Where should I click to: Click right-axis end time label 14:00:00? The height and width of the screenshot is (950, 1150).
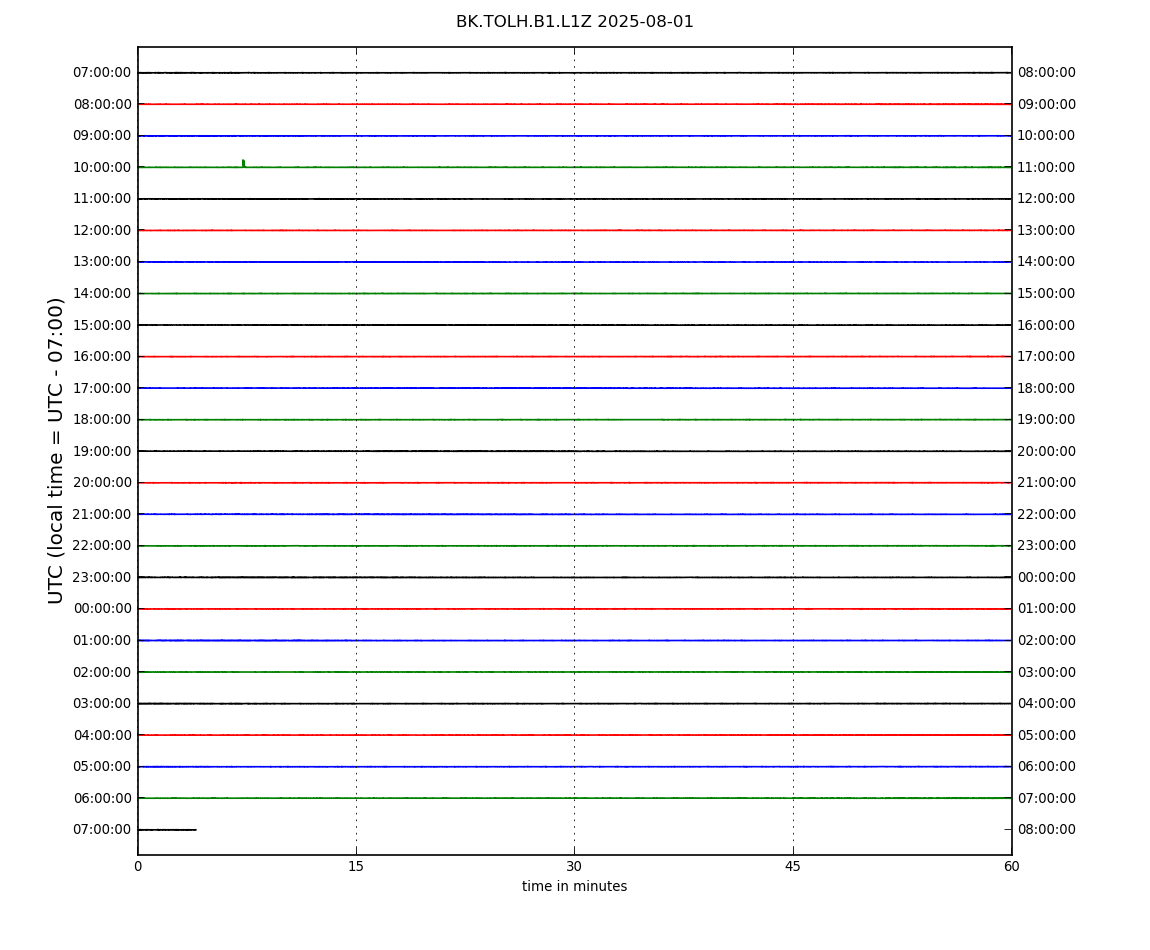tap(1047, 262)
